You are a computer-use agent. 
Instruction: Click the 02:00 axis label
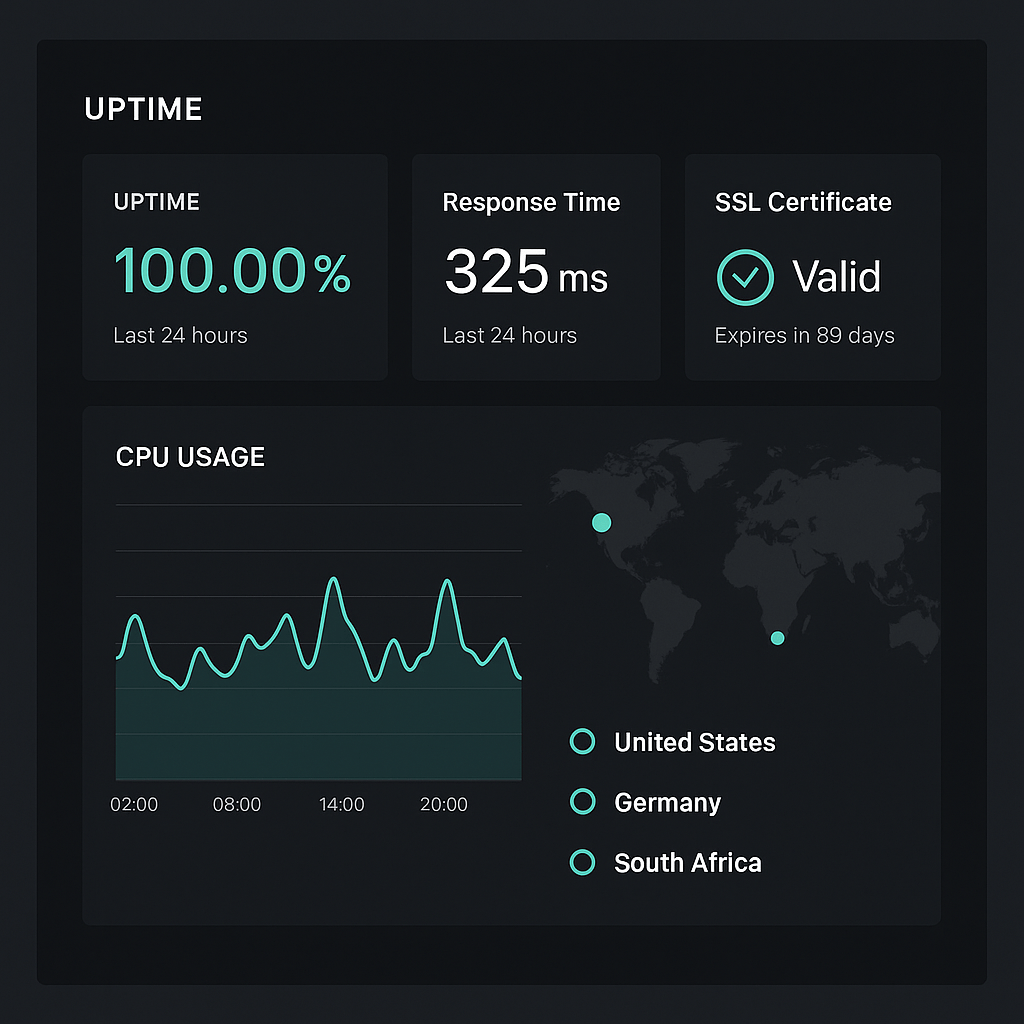[134, 805]
